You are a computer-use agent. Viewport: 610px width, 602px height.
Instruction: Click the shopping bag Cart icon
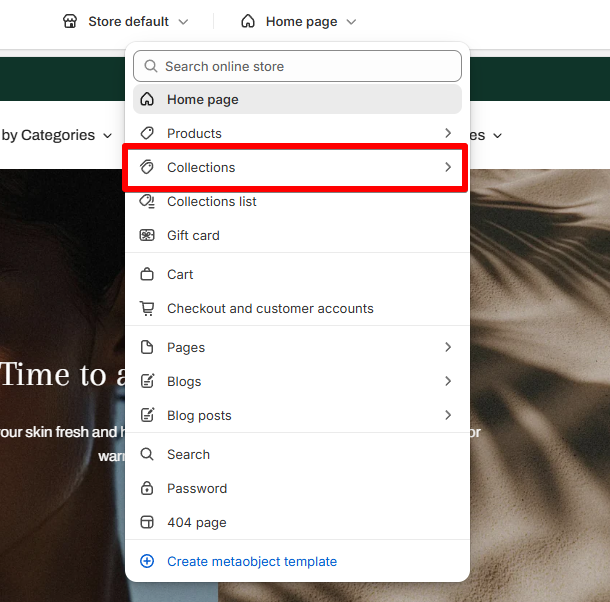point(147,274)
